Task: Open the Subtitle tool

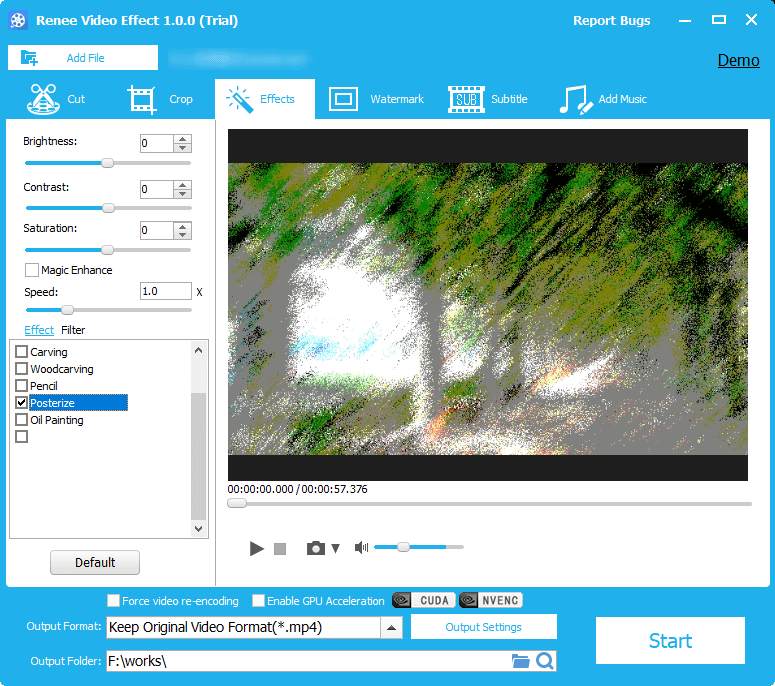Action: coord(465,99)
